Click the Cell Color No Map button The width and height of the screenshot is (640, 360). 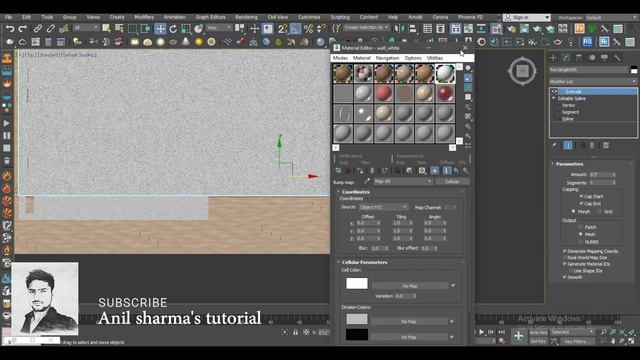click(x=410, y=286)
